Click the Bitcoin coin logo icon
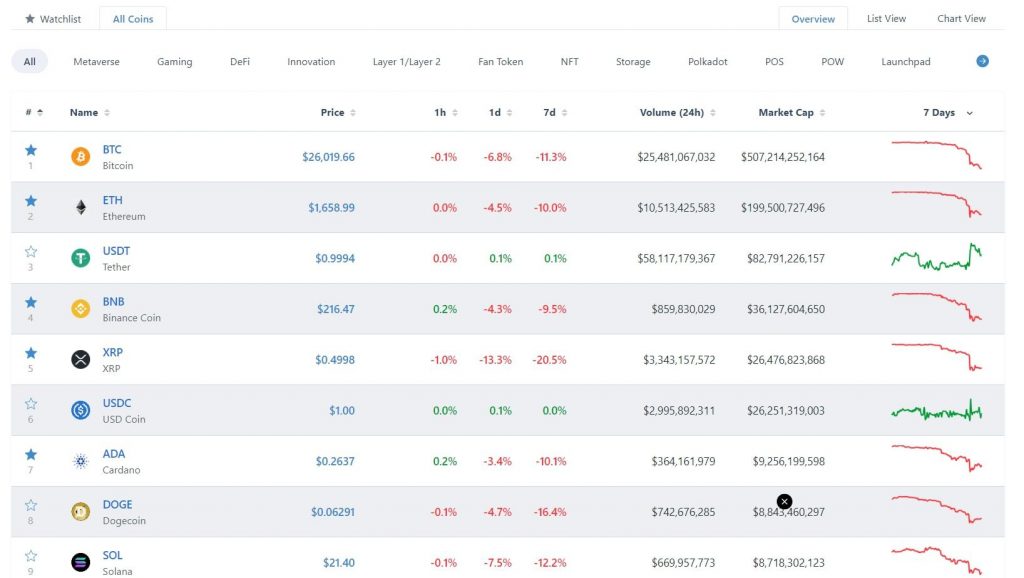Viewport: 1024px width, 578px height. tap(80, 157)
